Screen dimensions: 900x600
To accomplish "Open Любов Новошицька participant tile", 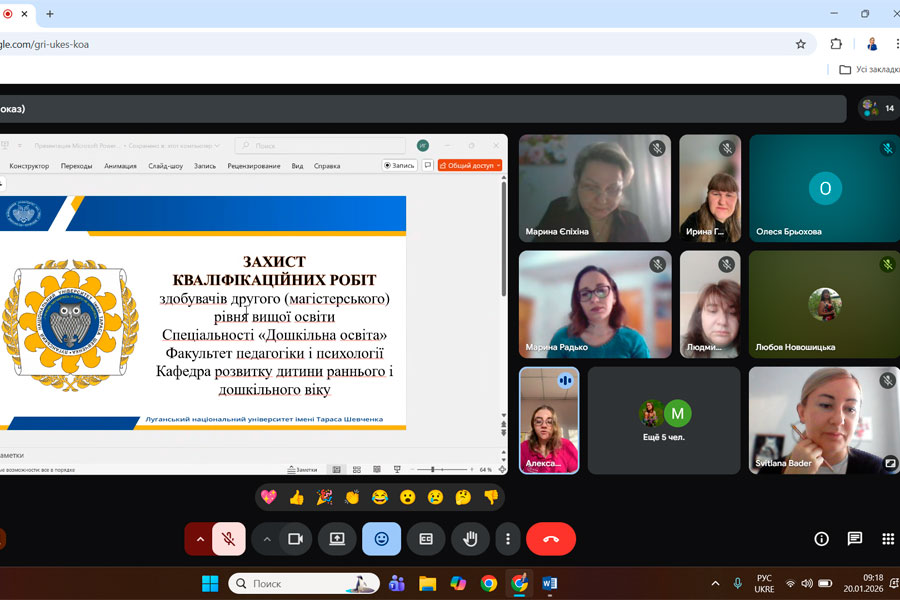I will point(824,304).
